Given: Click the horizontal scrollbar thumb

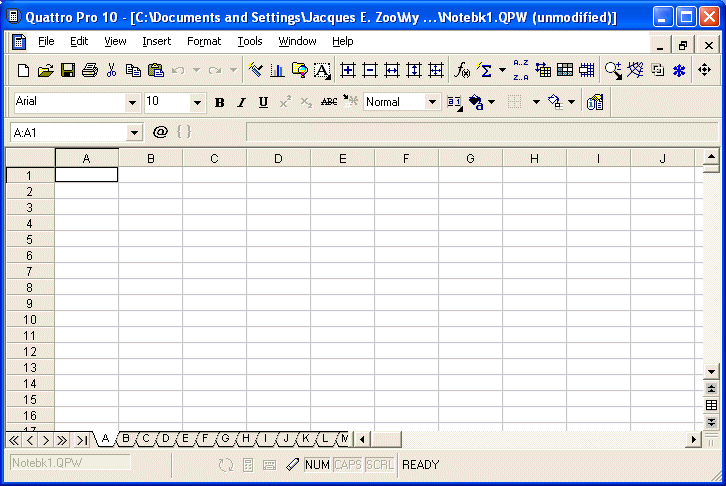Looking at the screenshot, I should (x=386, y=439).
